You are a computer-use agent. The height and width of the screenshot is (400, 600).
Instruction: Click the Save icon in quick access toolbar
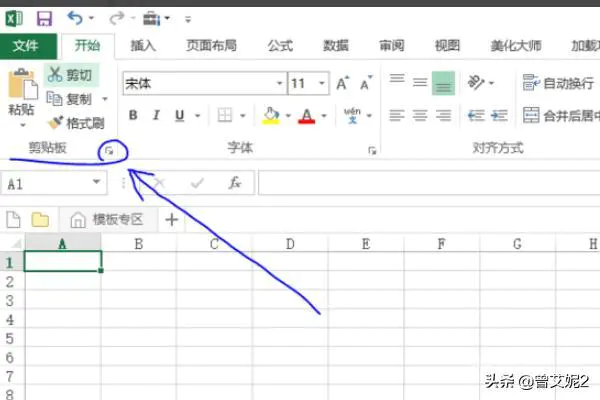pos(44,18)
